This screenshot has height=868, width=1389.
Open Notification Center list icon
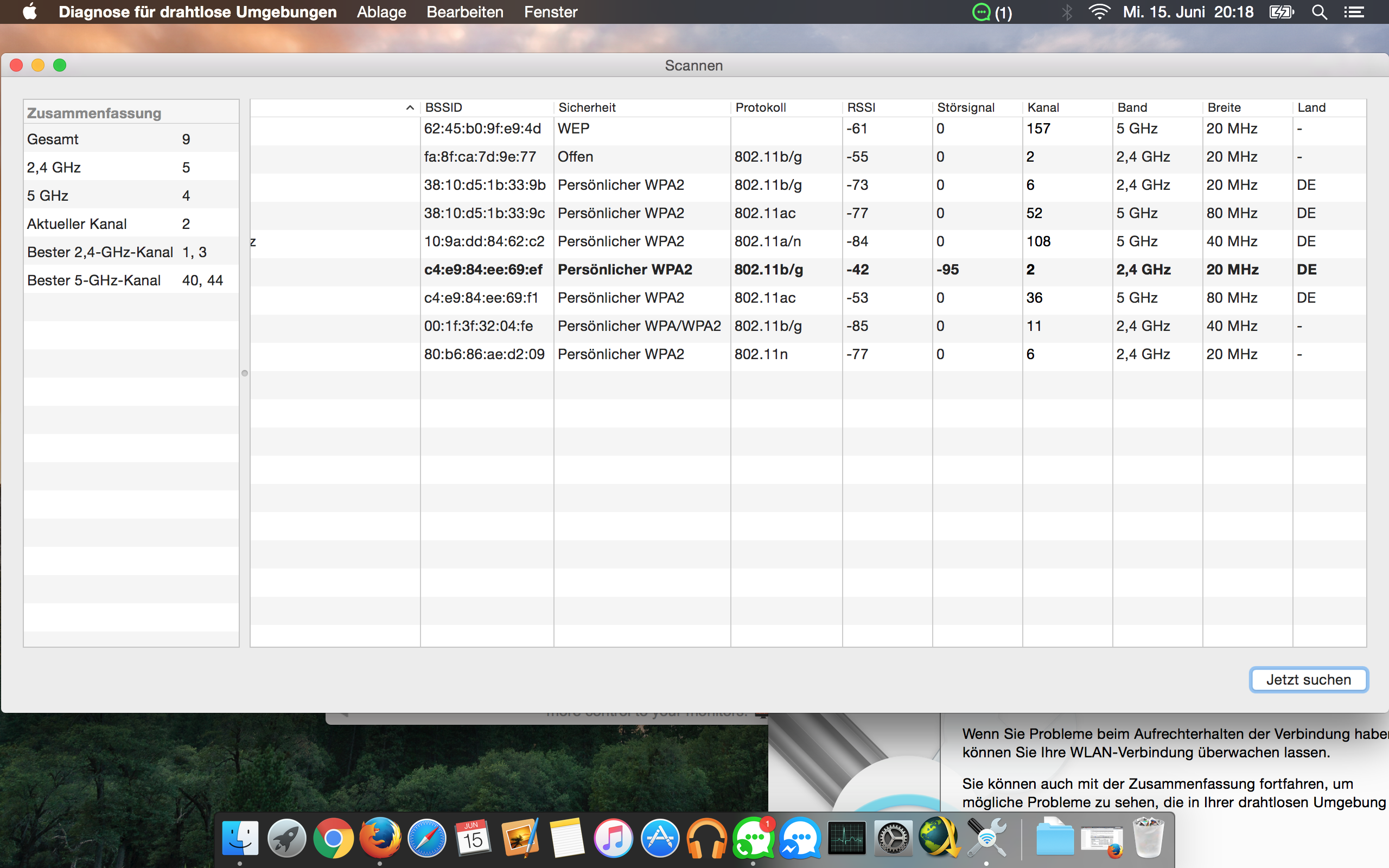click(x=1354, y=12)
